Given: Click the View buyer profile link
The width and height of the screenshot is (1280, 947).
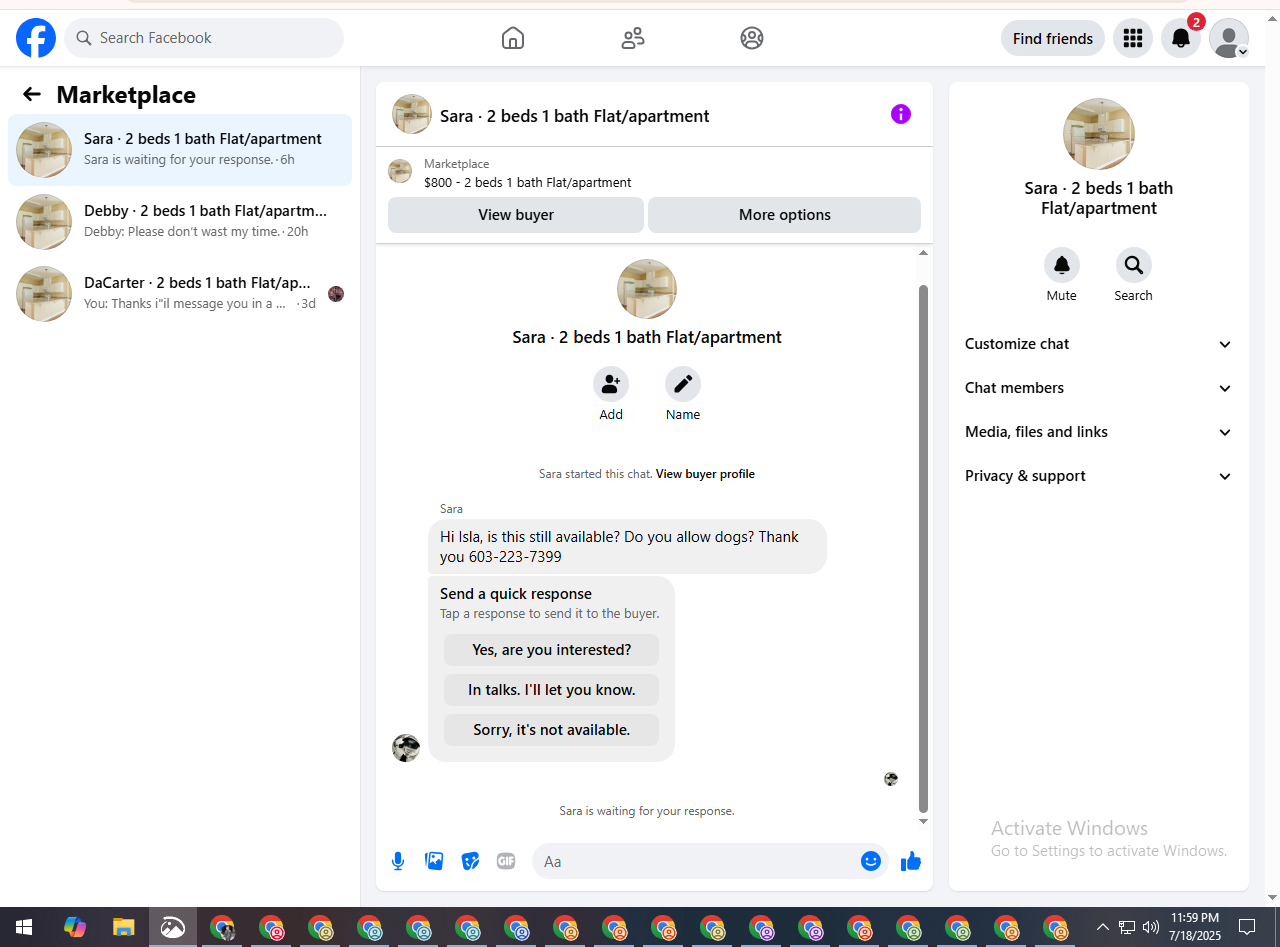Looking at the screenshot, I should (705, 474).
